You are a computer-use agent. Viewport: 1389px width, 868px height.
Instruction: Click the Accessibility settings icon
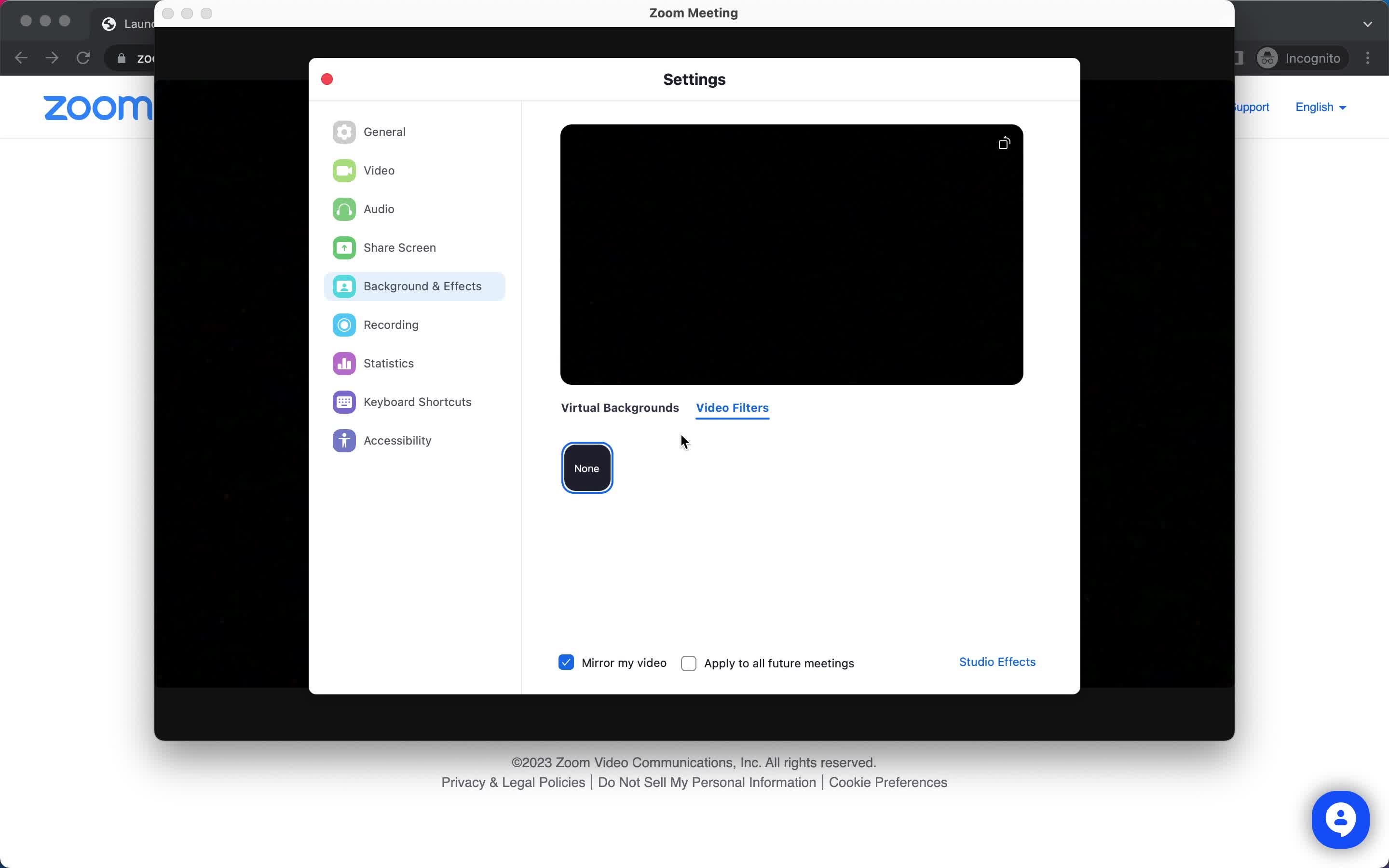pyautogui.click(x=344, y=440)
